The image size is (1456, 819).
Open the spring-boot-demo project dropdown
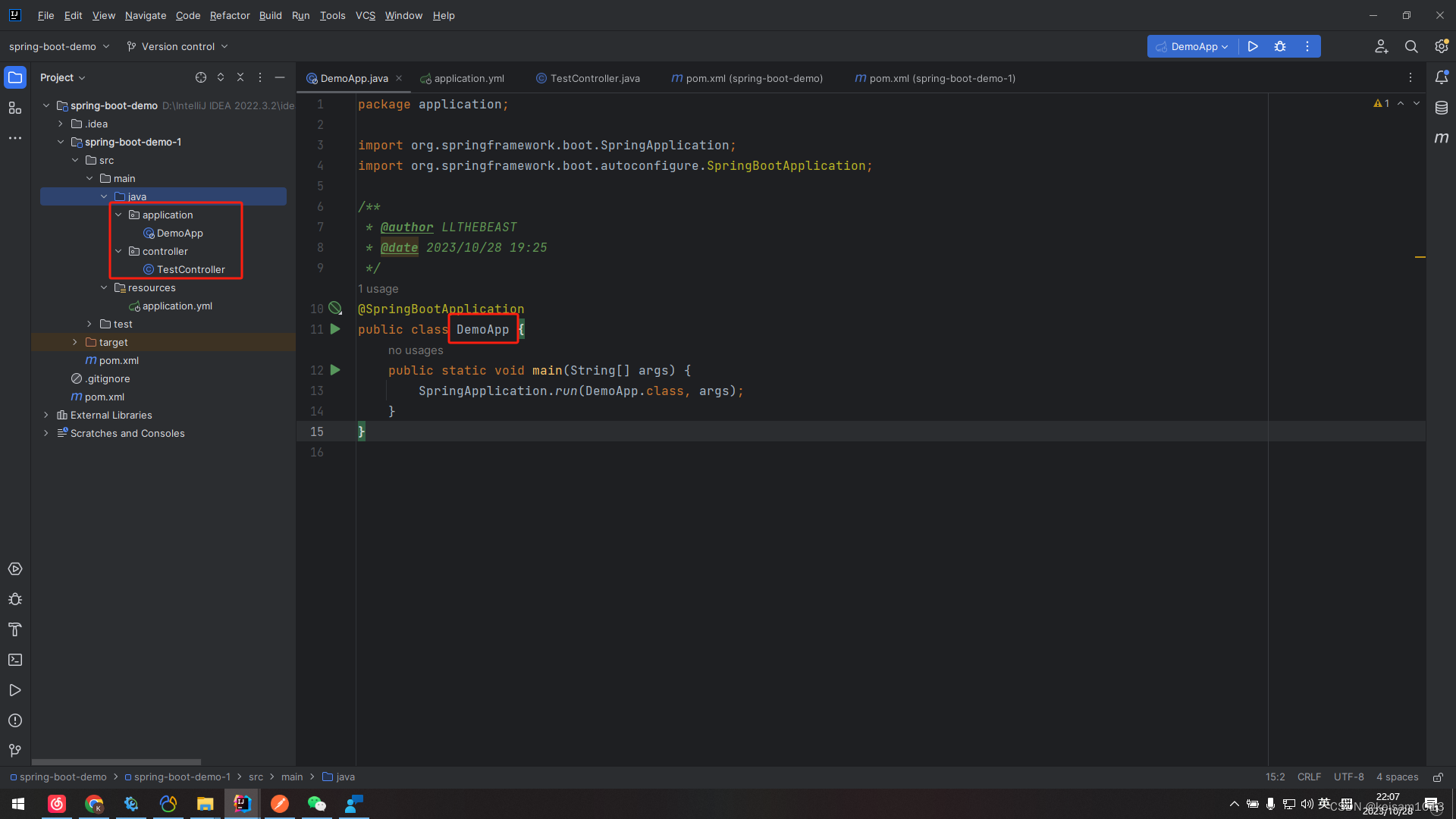coord(59,46)
